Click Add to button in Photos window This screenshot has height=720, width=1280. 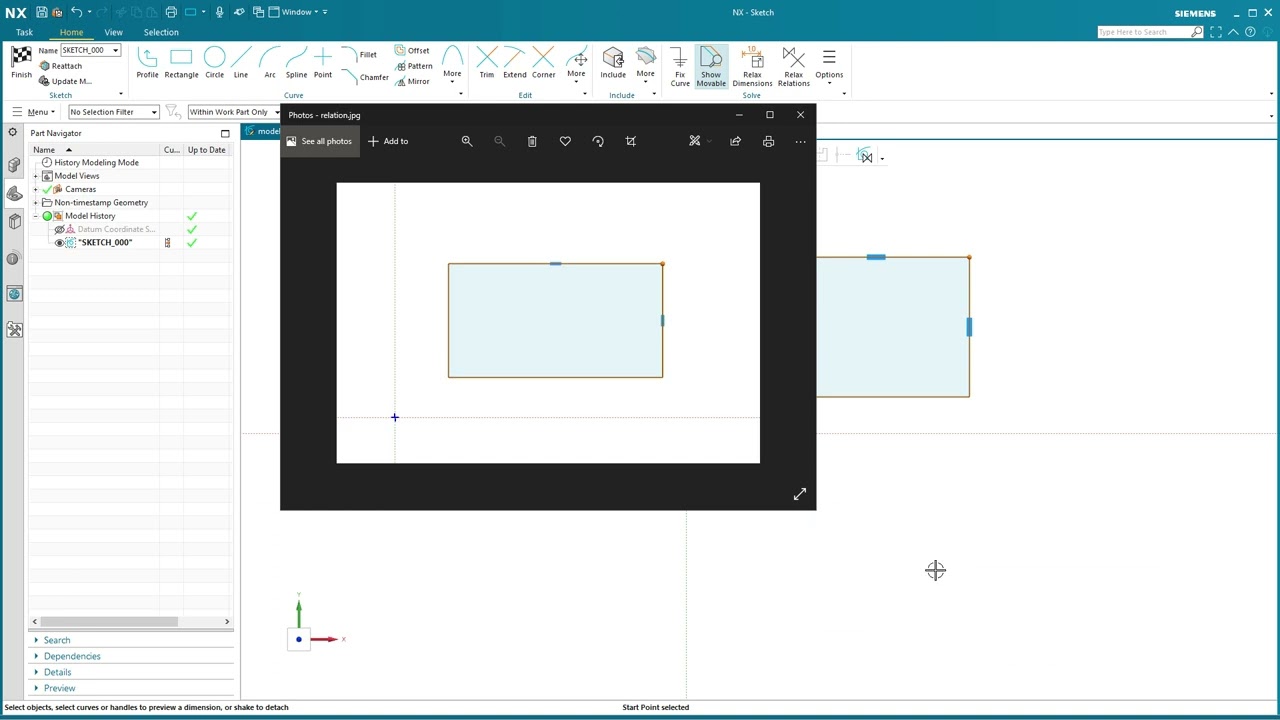[388, 141]
